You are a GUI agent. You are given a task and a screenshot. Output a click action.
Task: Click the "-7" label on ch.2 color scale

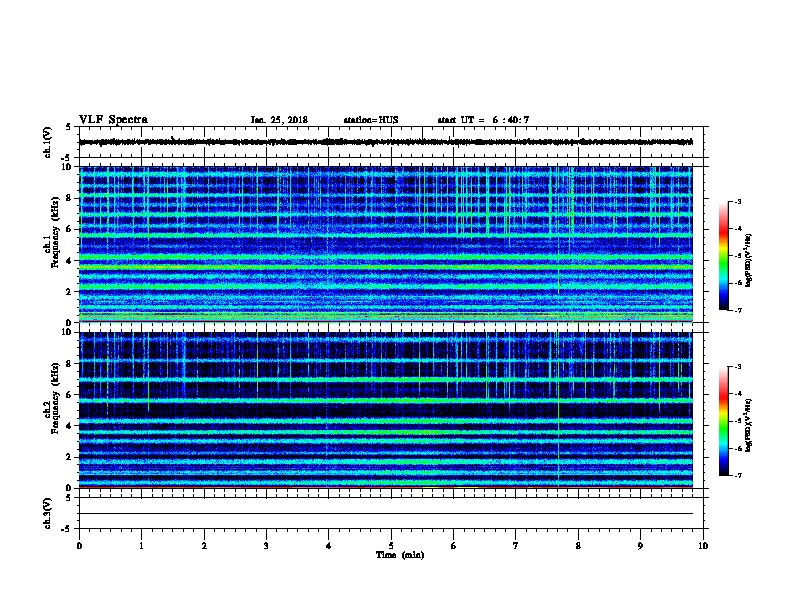[737, 475]
